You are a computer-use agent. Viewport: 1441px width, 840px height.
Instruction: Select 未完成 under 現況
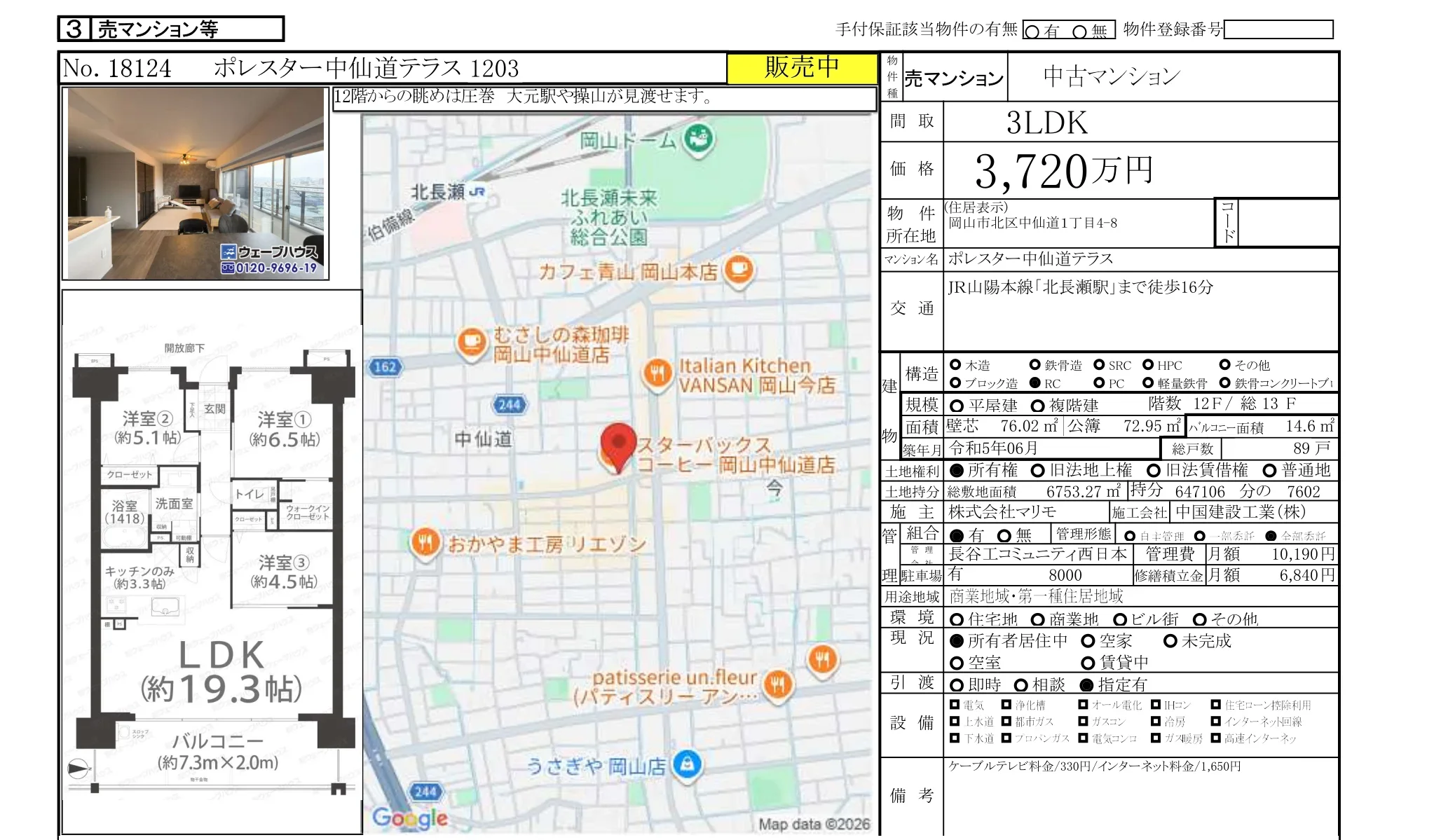pos(1170,641)
